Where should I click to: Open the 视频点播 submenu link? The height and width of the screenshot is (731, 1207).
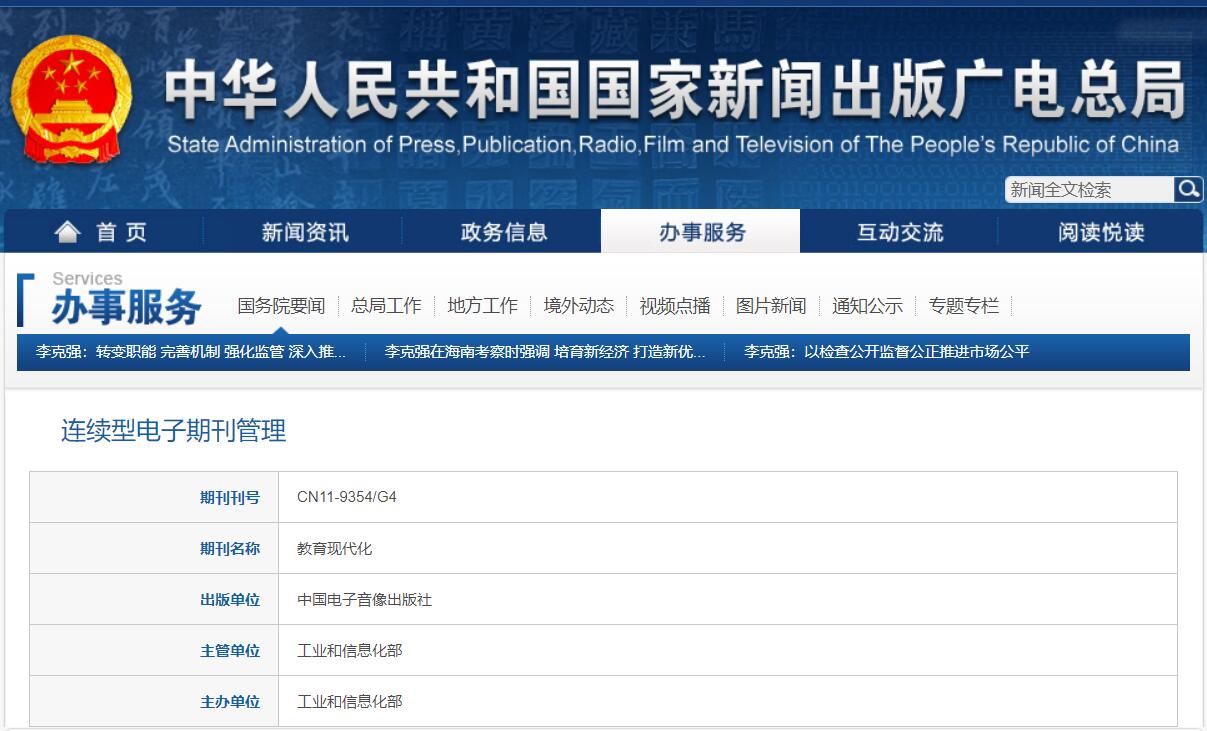point(675,306)
